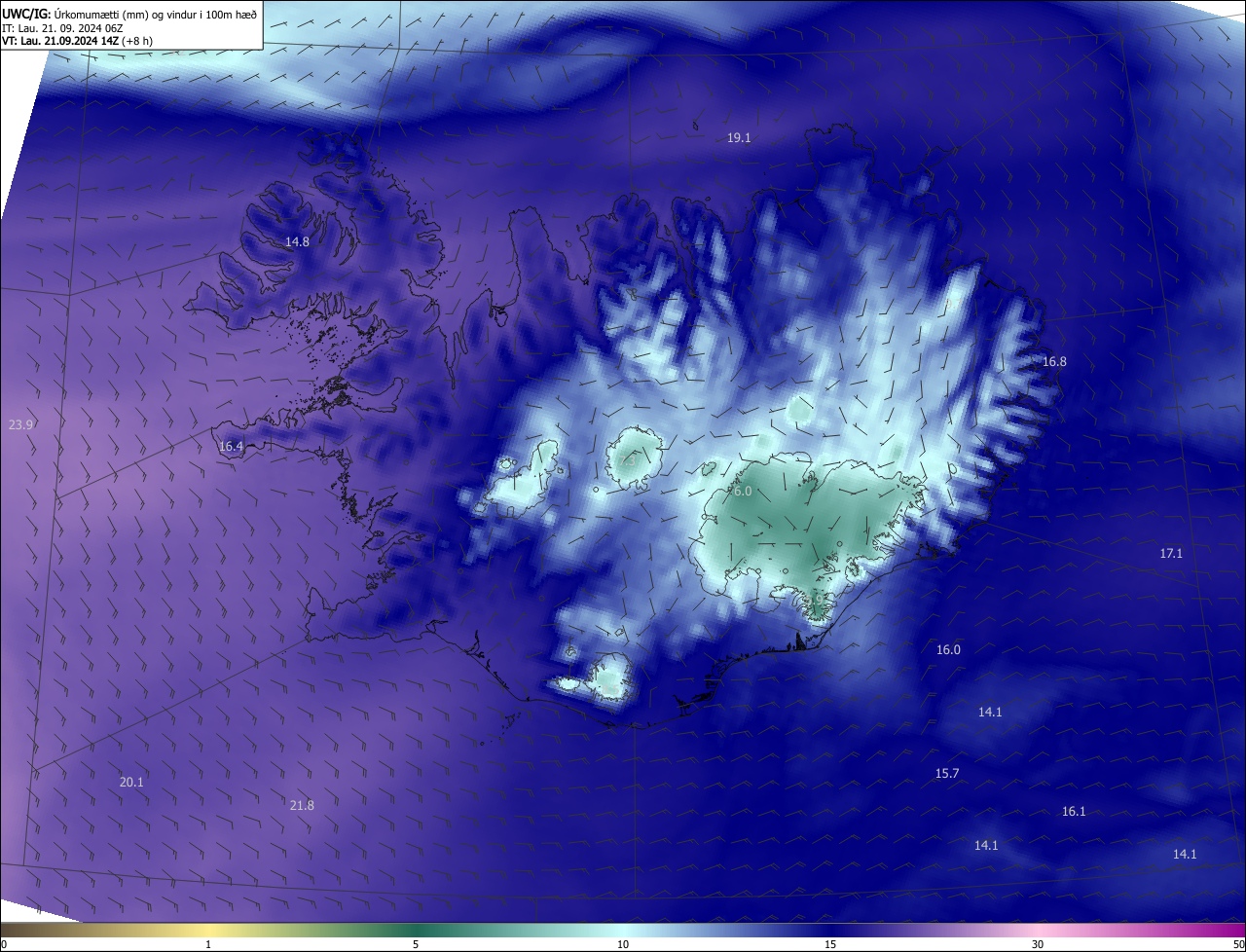The width and height of the screenshot is (1246, 952).
Task: Click the '0' tick on the colorbar
Action: point(4,944)
